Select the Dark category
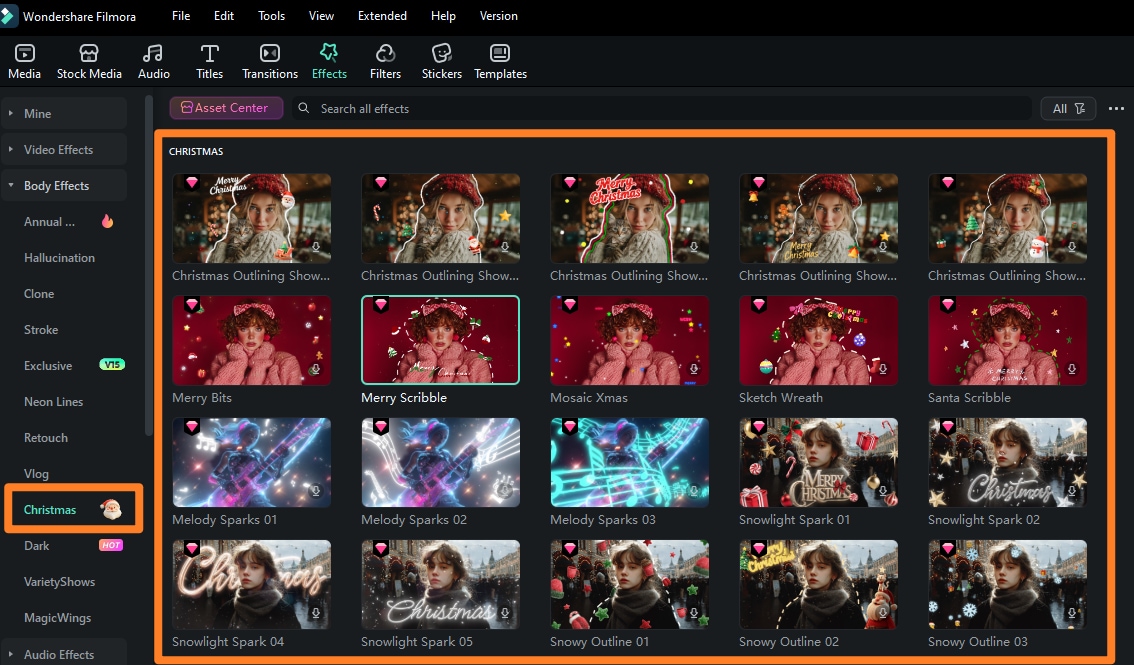The image size is (1134, 665). (x=37, y=546)
